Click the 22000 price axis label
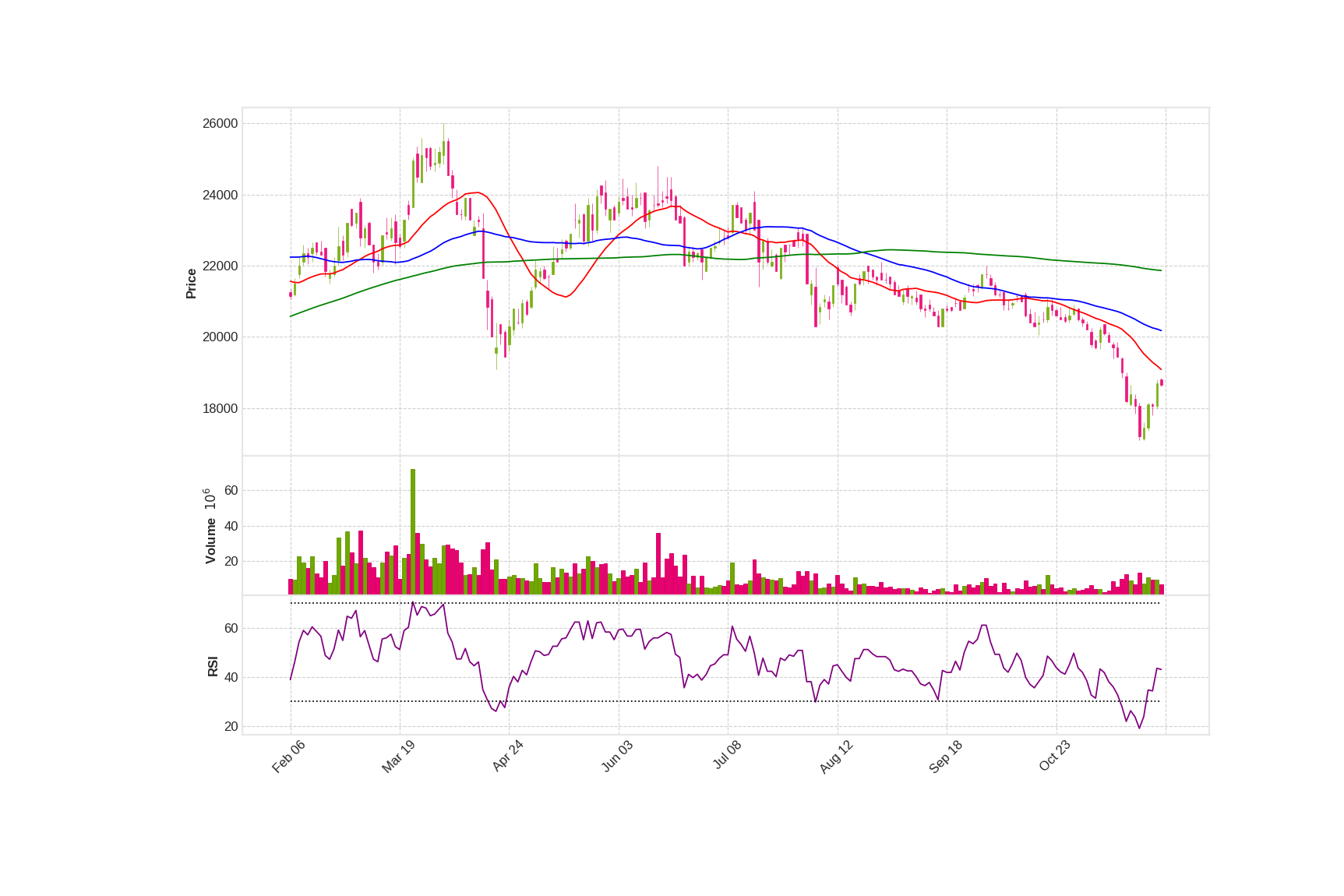1344x896 pixels. coord(220,266)
